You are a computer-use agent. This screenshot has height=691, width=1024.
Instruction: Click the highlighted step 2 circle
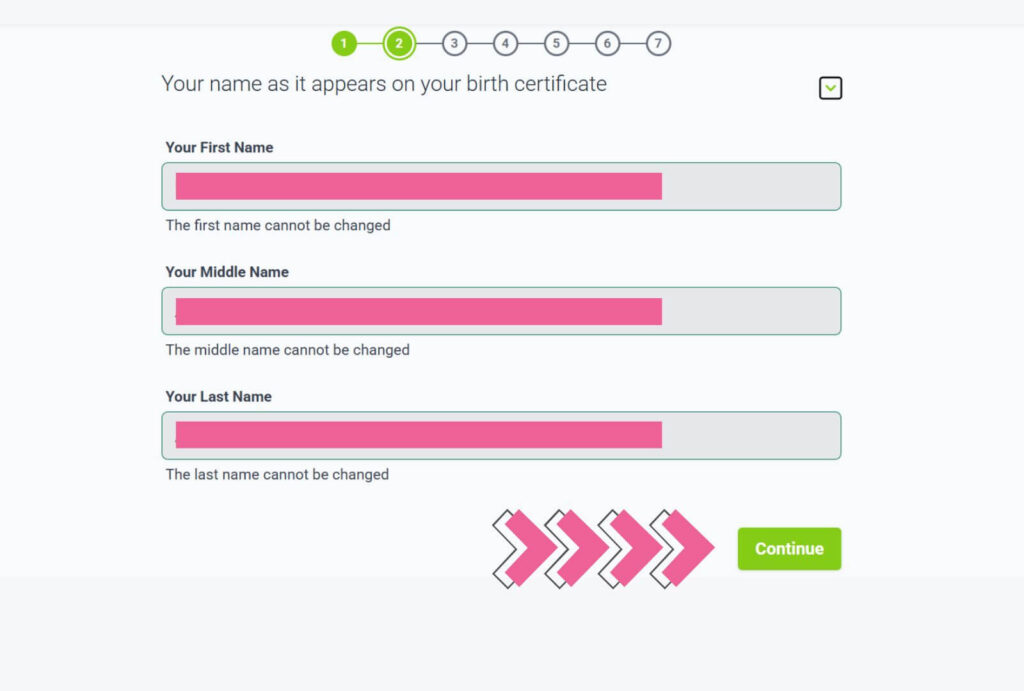[399, 43]
